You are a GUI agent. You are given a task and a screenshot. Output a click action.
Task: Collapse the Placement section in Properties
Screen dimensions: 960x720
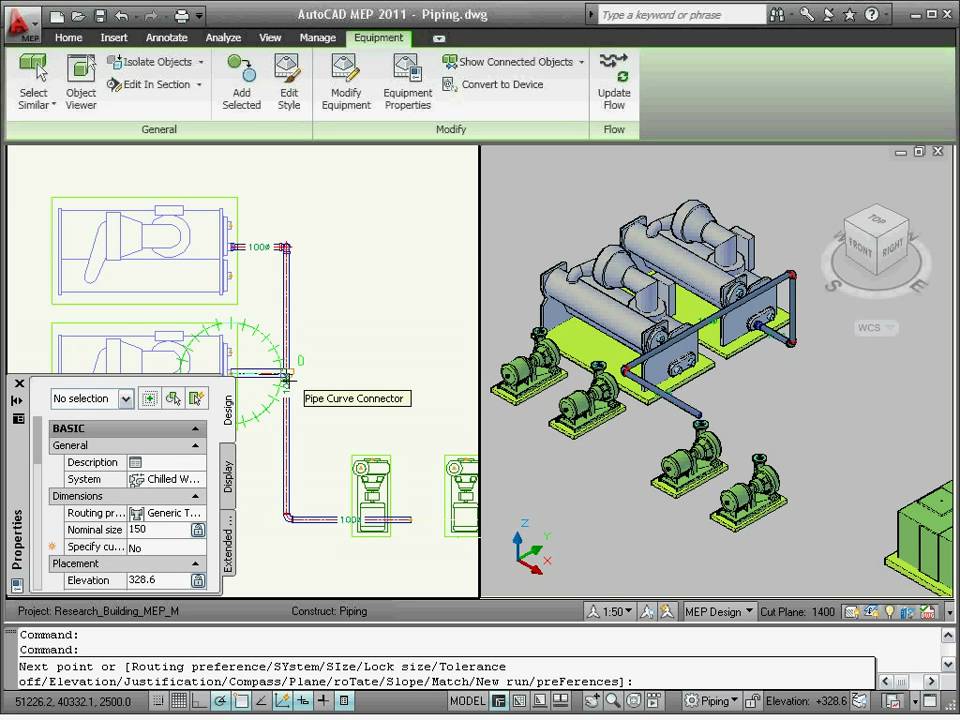pyautogui.click(x=195, y=564)
